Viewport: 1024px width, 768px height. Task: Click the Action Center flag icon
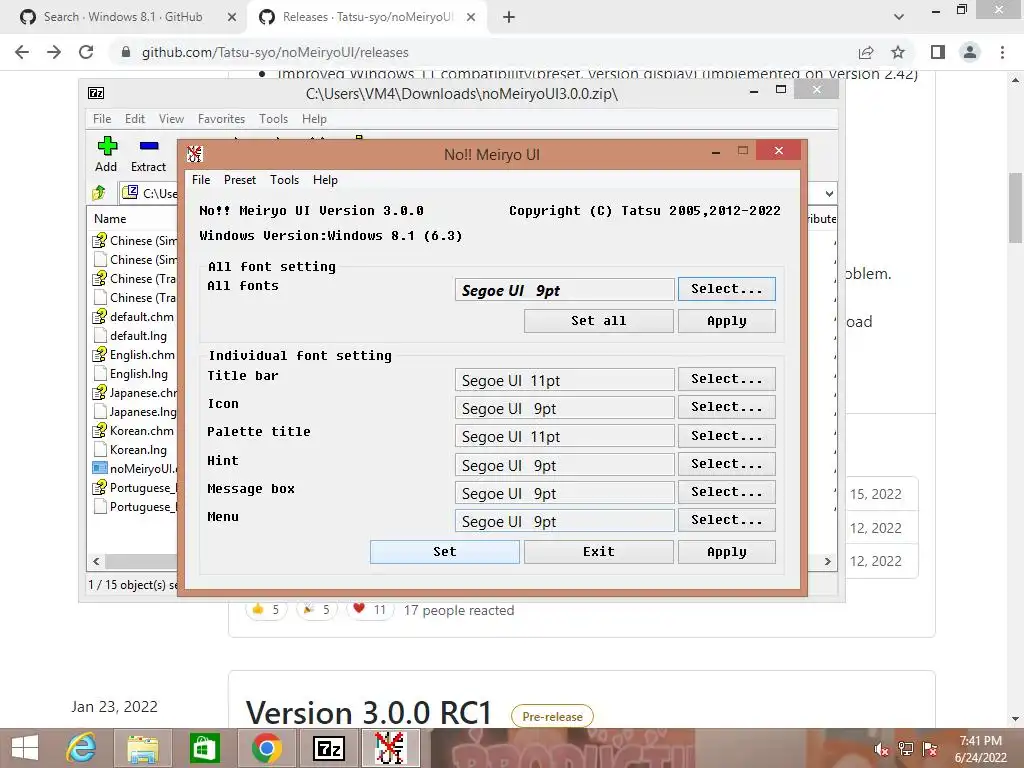tap(930, 749)
